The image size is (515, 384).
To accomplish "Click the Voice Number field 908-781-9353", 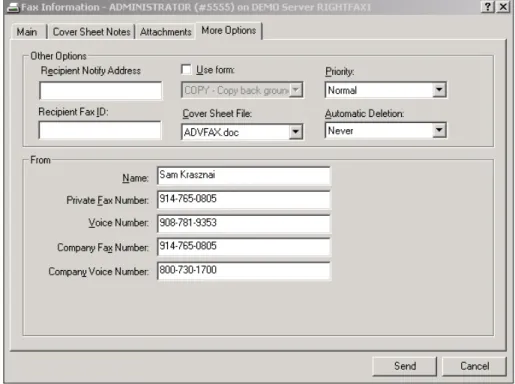I will [x=244, y=223].
